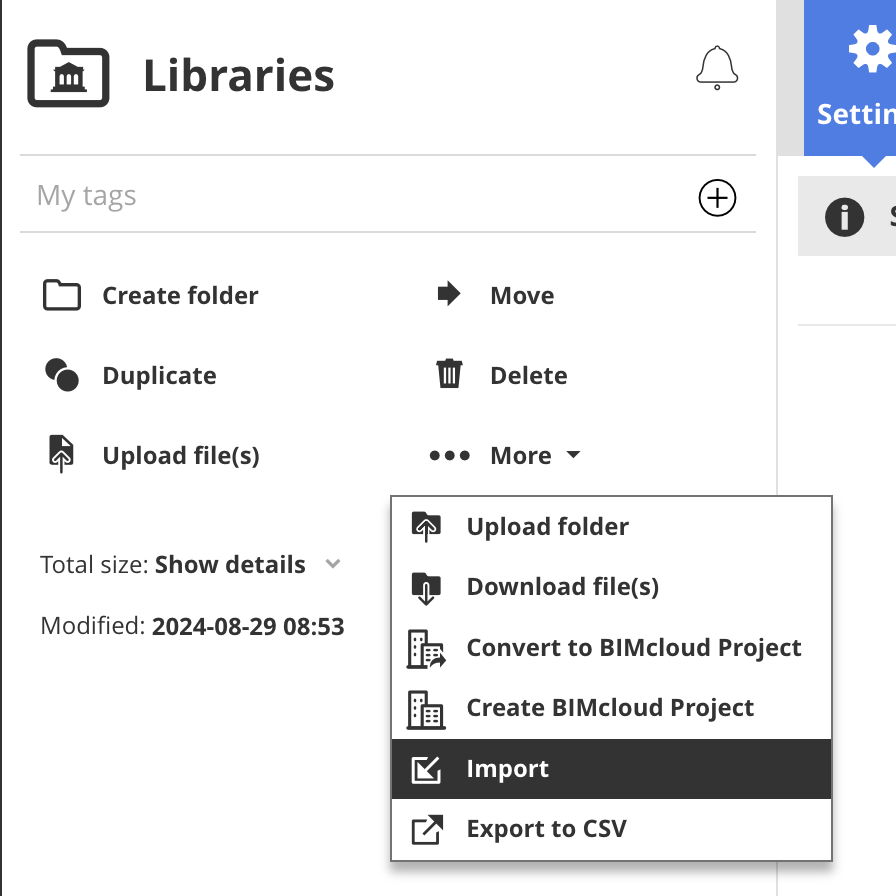
Task: Click the notifications bell icon
Action: coord(716,68)
